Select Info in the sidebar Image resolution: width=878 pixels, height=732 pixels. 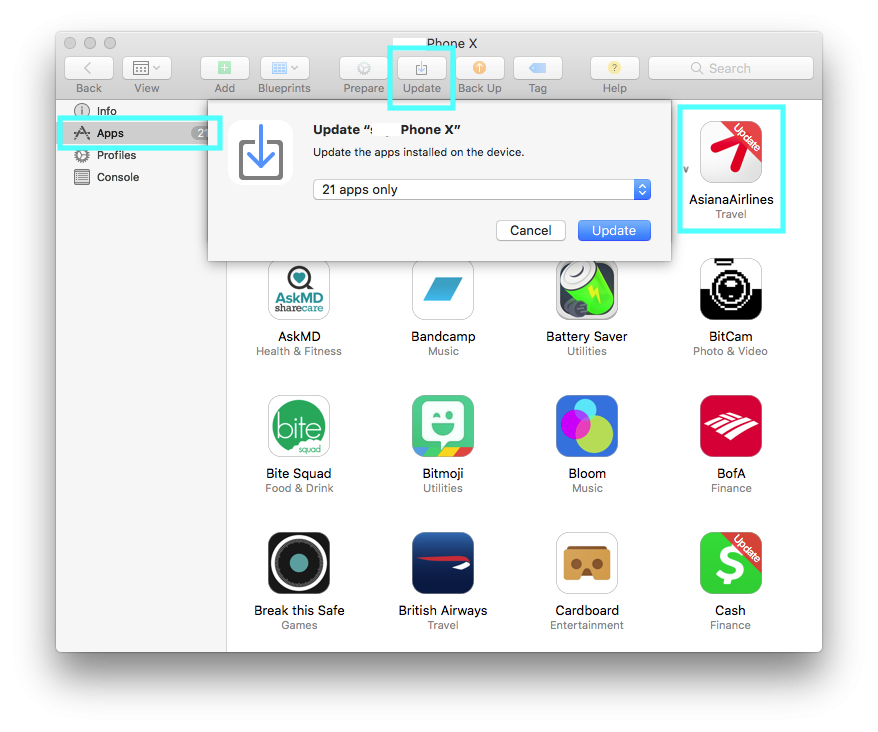(106, 111)
